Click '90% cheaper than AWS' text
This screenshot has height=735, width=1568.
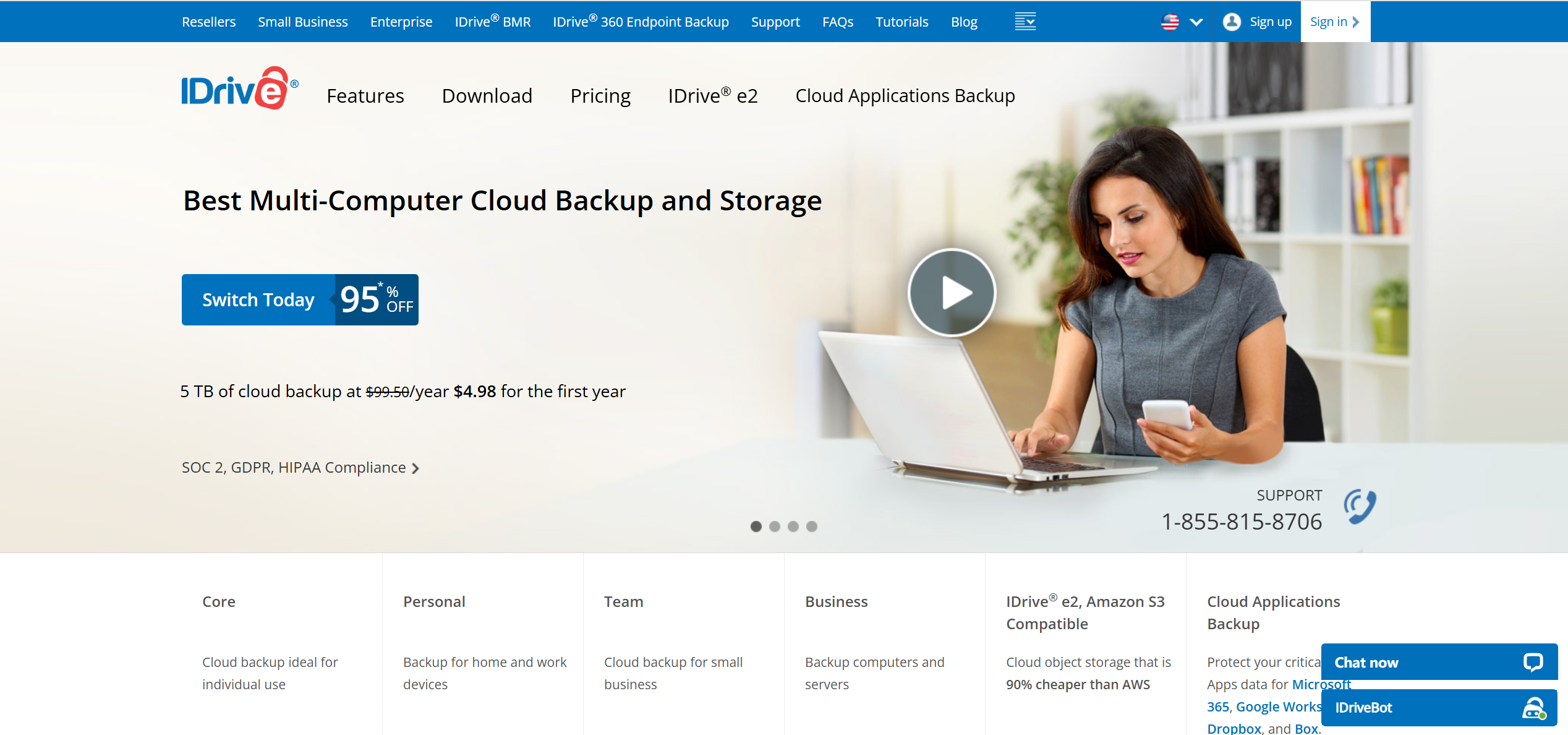pos(1078,684)
